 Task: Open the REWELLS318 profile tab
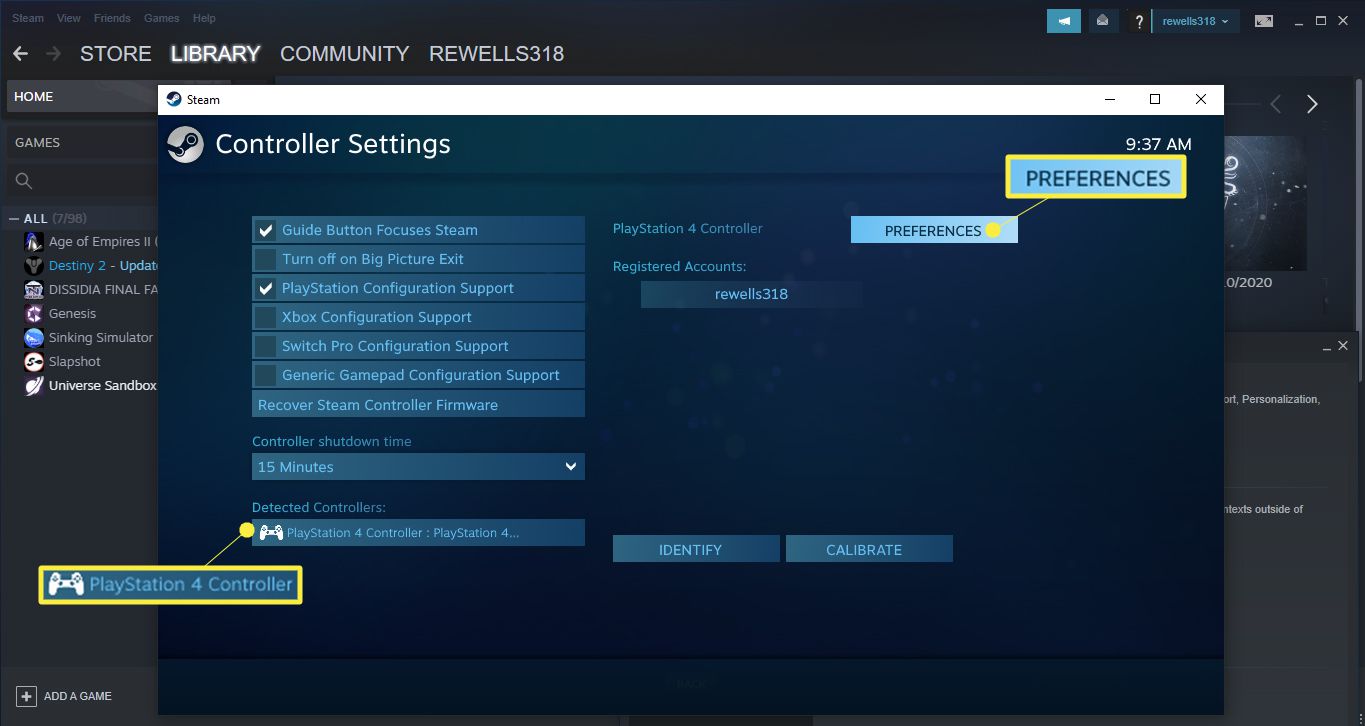coord(496,54)
